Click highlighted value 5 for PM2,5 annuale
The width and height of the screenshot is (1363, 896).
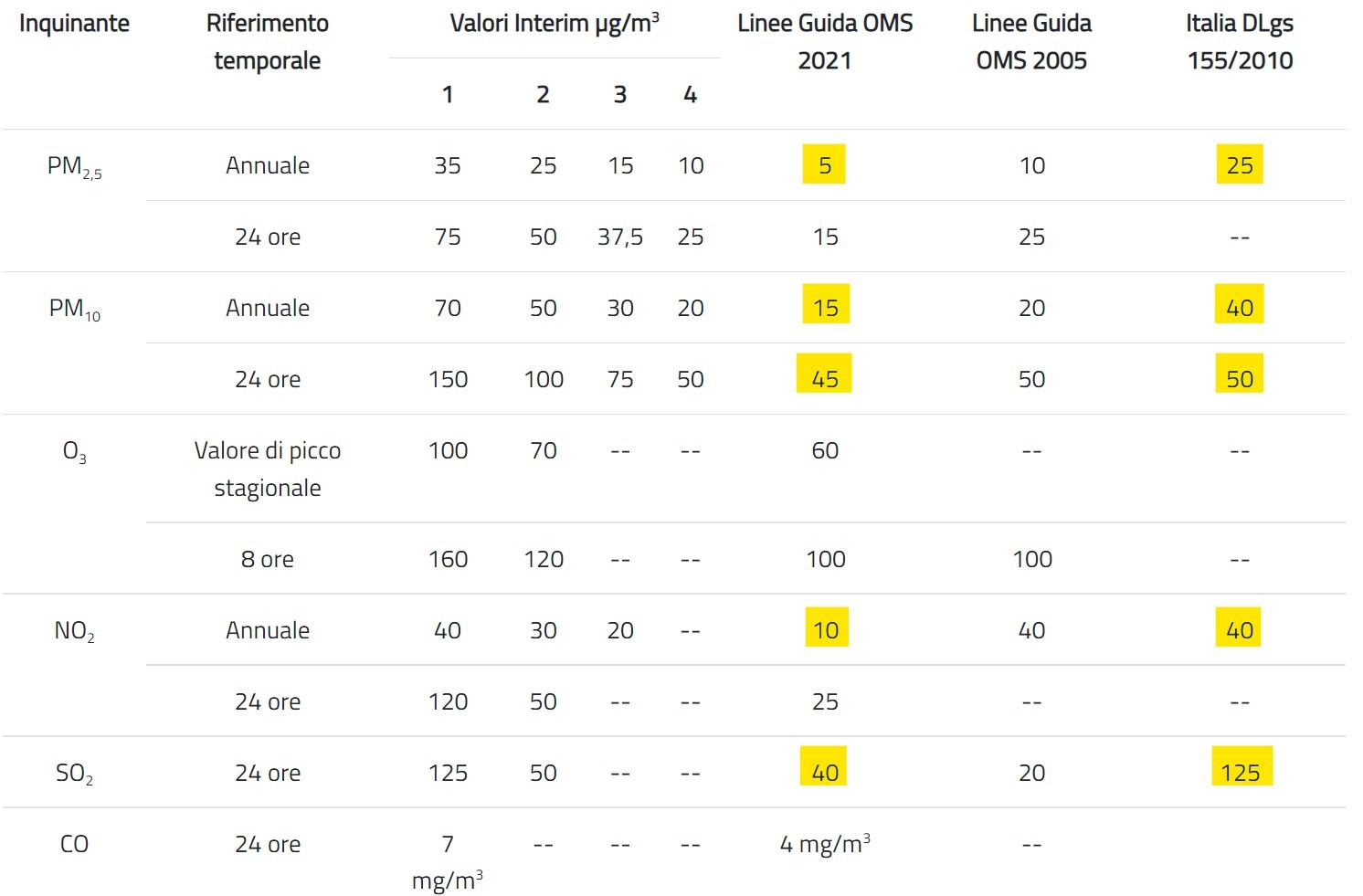point(824,164)
